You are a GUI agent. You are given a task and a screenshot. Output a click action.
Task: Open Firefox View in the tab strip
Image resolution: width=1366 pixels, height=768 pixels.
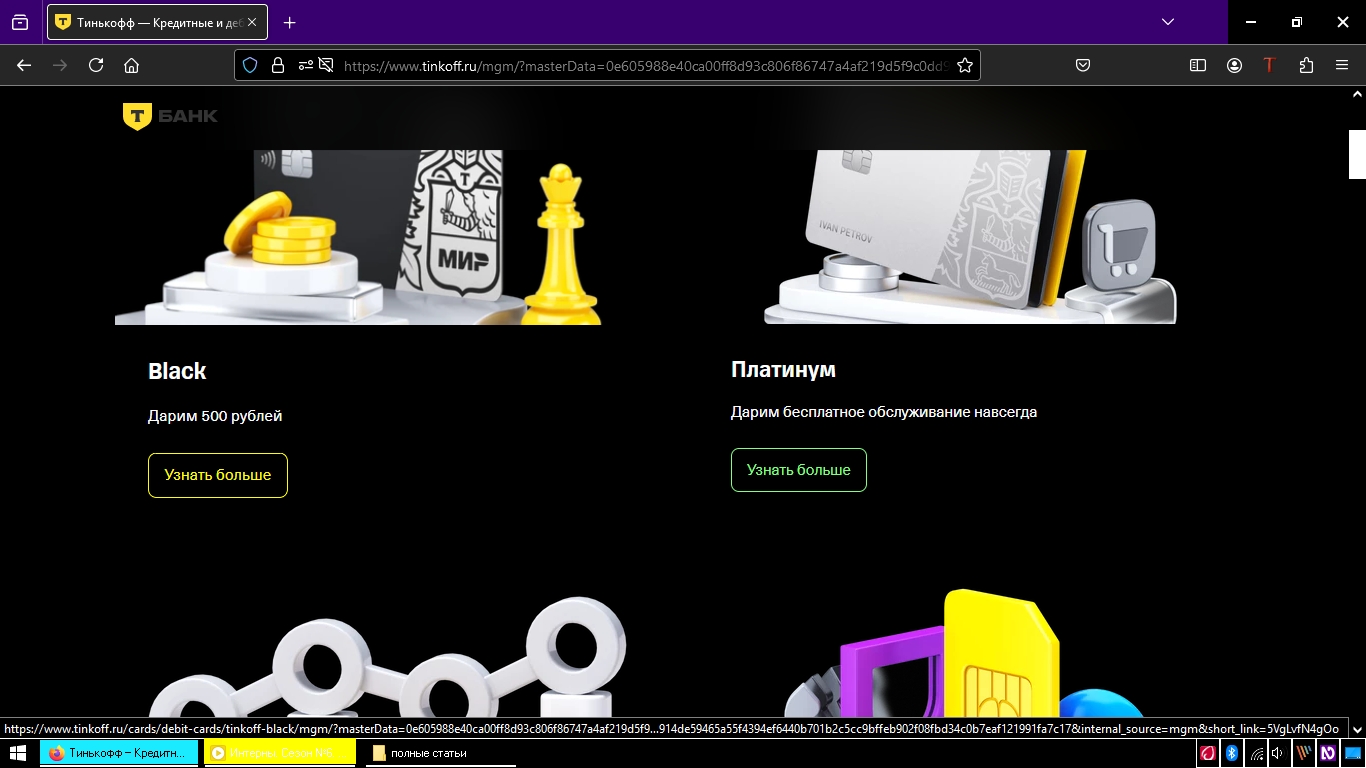tap(20, 22)
